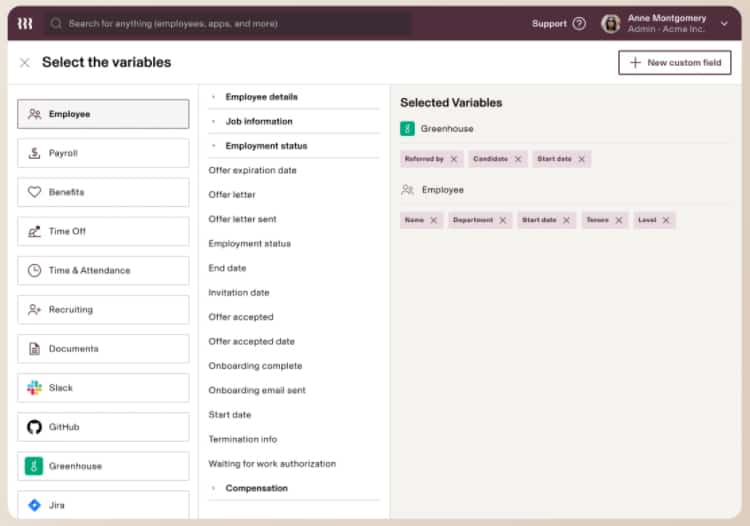Select the Offer letter variable

(232, 195)
